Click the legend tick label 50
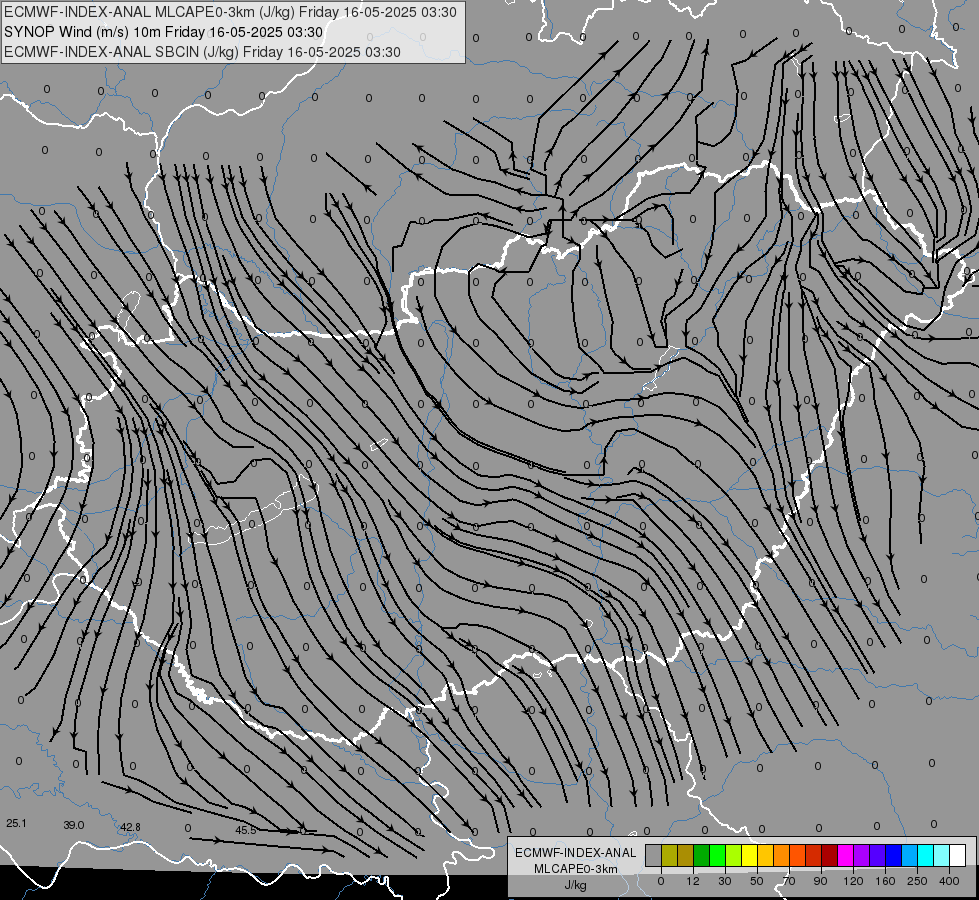The width and height of the screenshot is (979, 900). coord(757,881)
